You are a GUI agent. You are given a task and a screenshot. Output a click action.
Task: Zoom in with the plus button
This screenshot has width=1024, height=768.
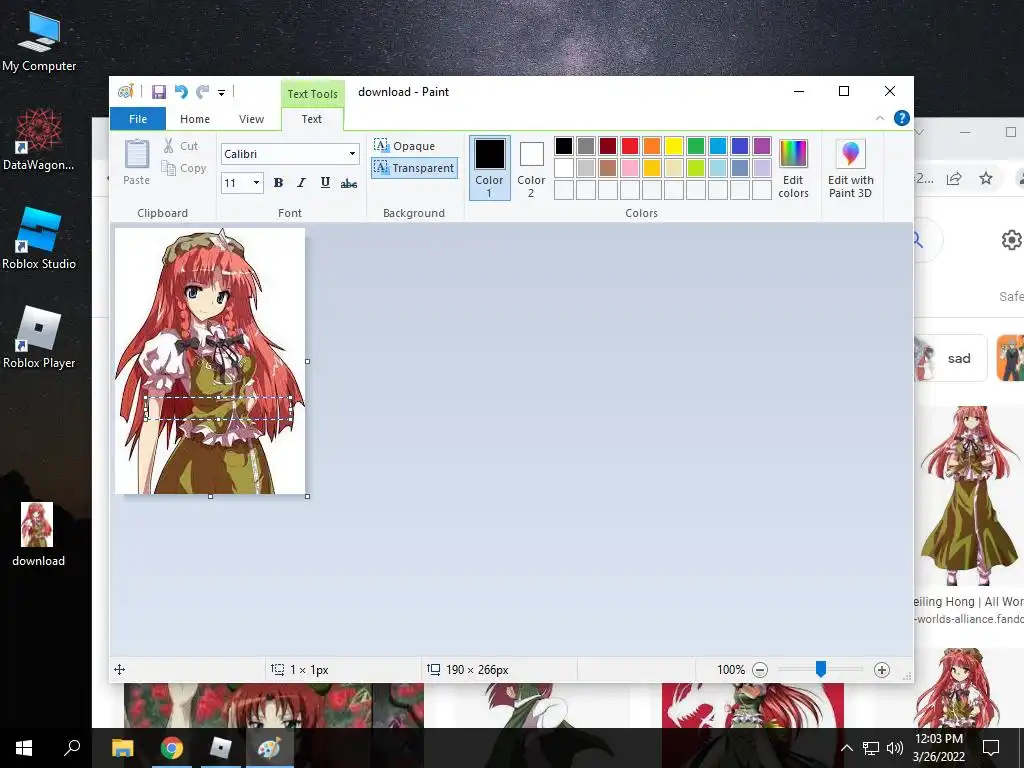(882, 669)
